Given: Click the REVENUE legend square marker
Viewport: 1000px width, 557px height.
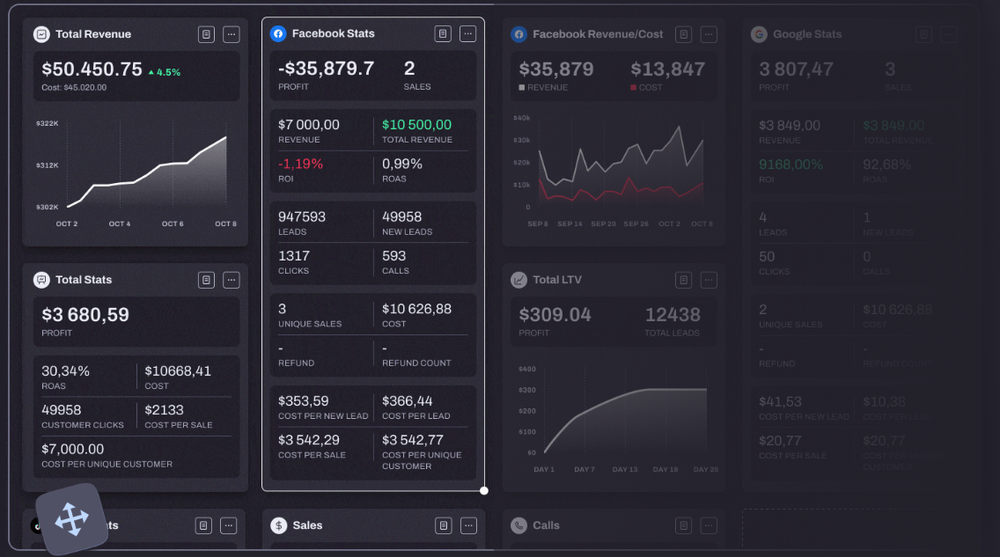Looking at the screenshot, I should (x=522, y=87).
